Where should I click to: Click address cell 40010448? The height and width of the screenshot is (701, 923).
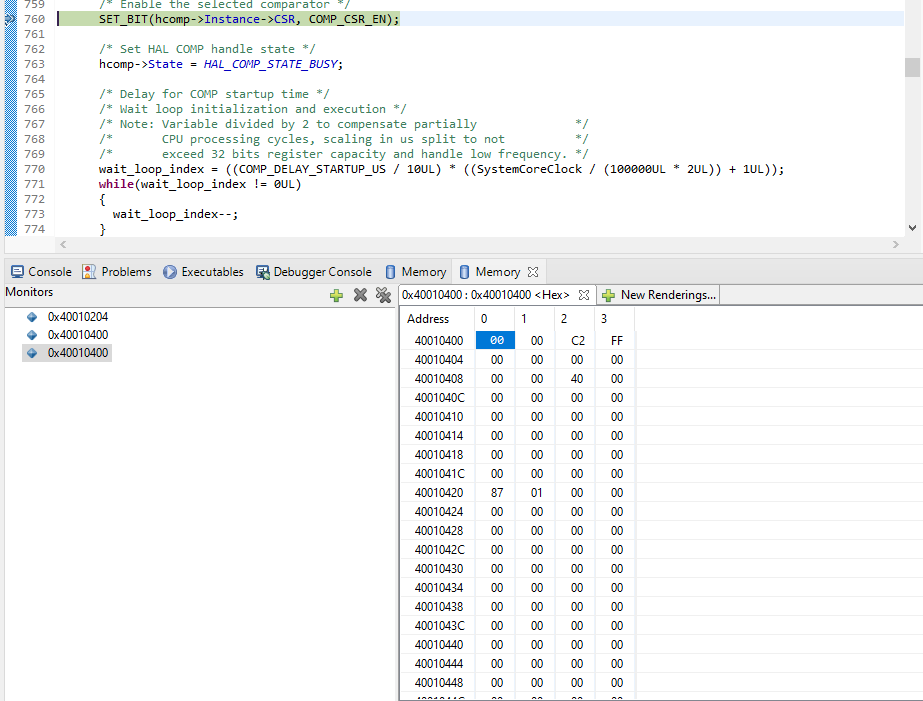tap(439, 683)
